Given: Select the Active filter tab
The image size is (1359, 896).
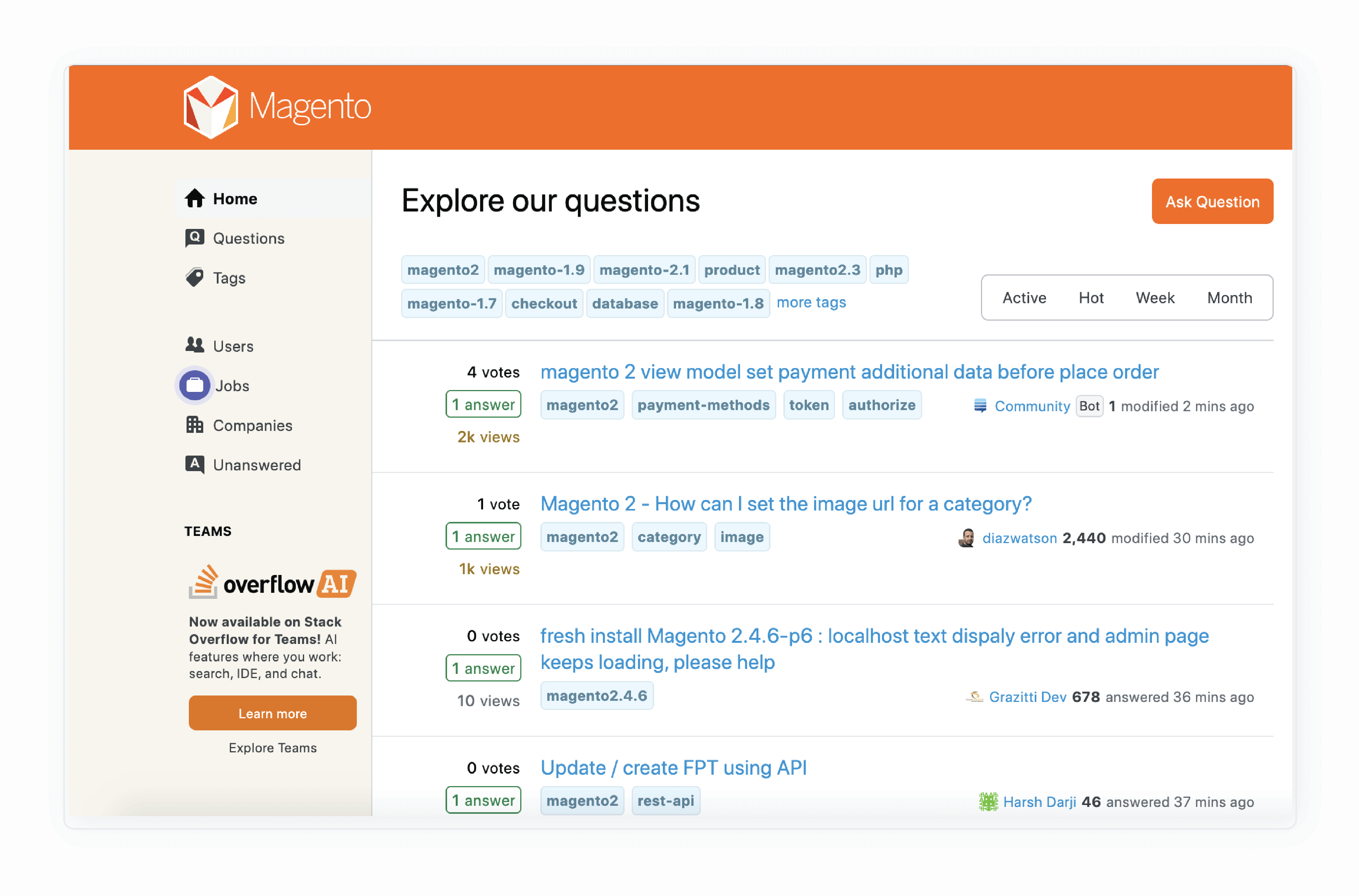Looking at the screenshot, I should click(x=1024, y=298).
